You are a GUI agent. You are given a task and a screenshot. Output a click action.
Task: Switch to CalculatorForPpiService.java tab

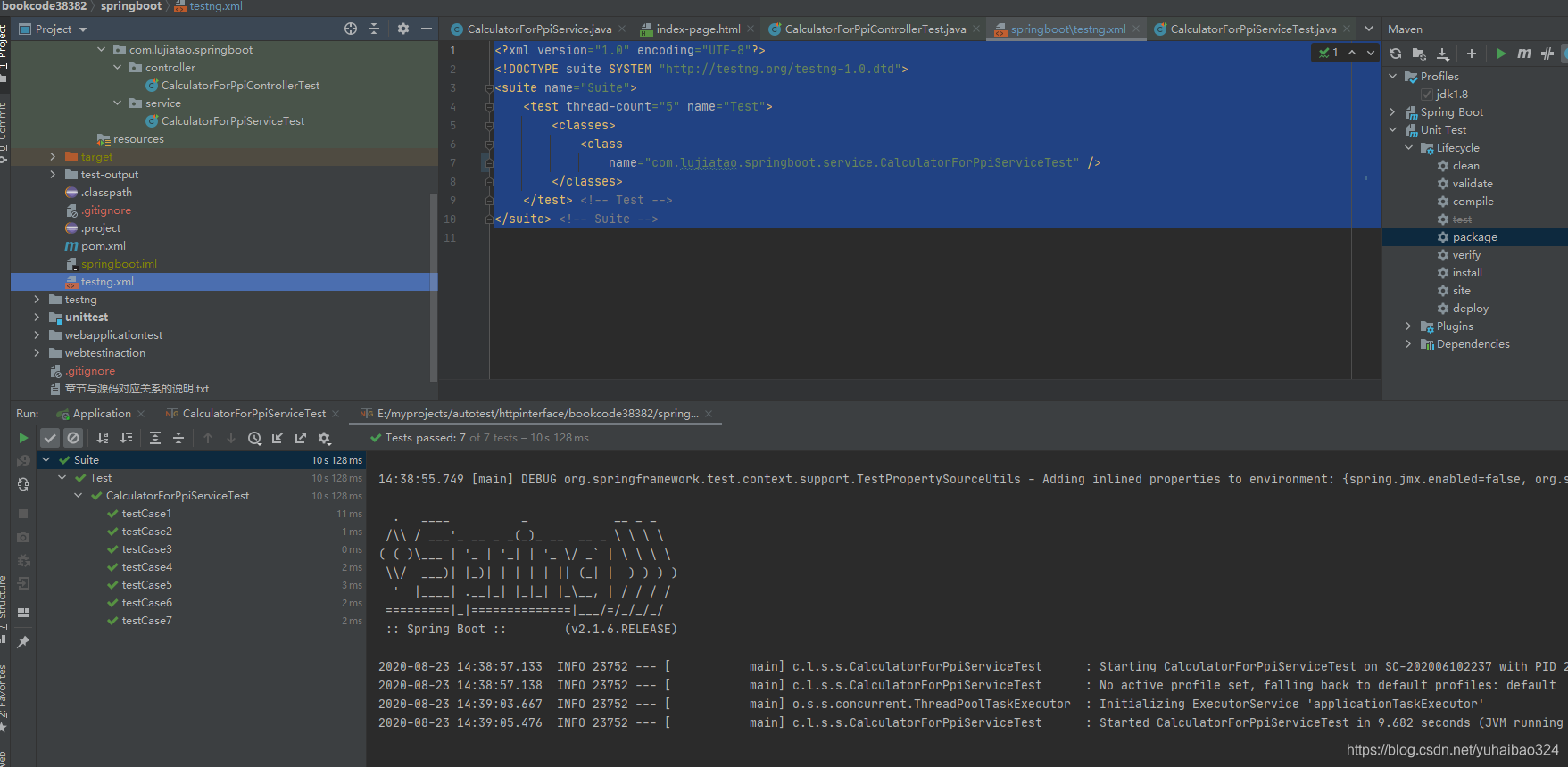tap(538, 29)
